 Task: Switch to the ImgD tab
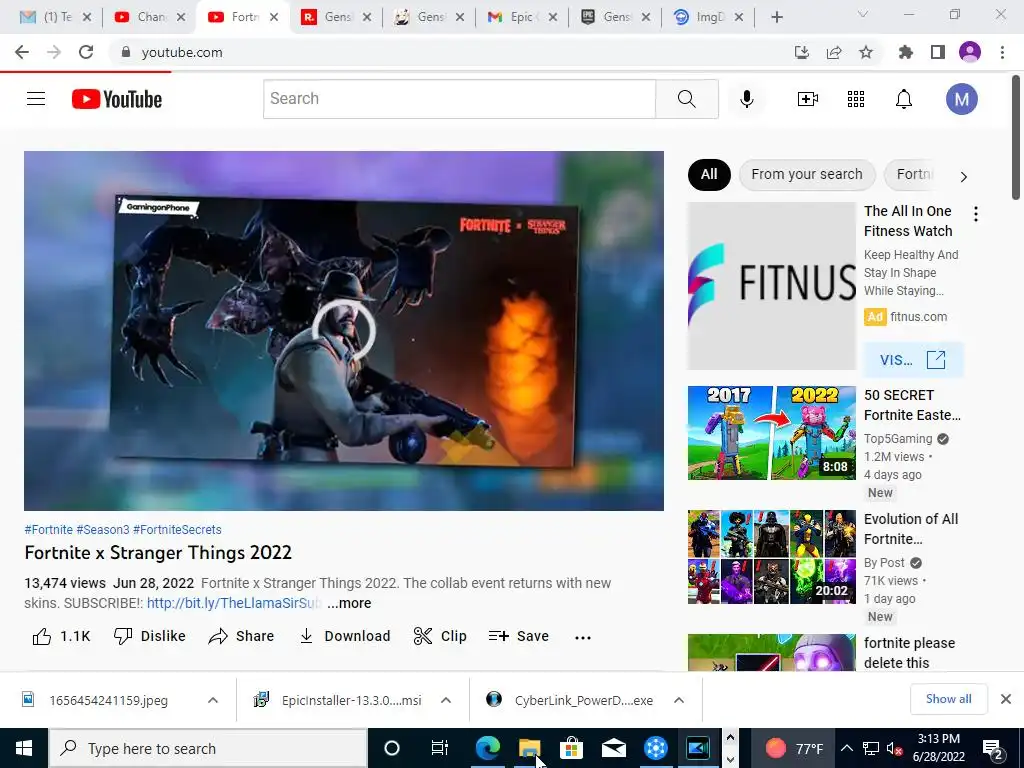709,17
